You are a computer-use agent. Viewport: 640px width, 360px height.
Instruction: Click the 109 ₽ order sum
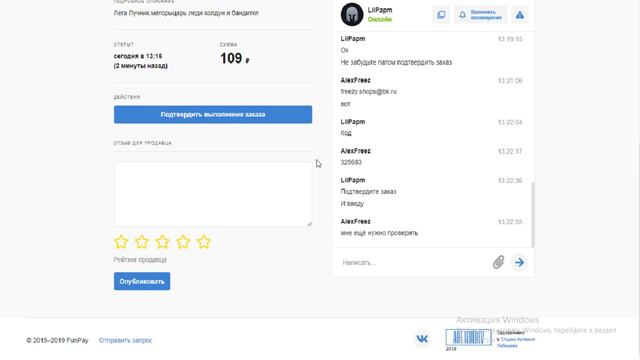click(x=235, y=59)
